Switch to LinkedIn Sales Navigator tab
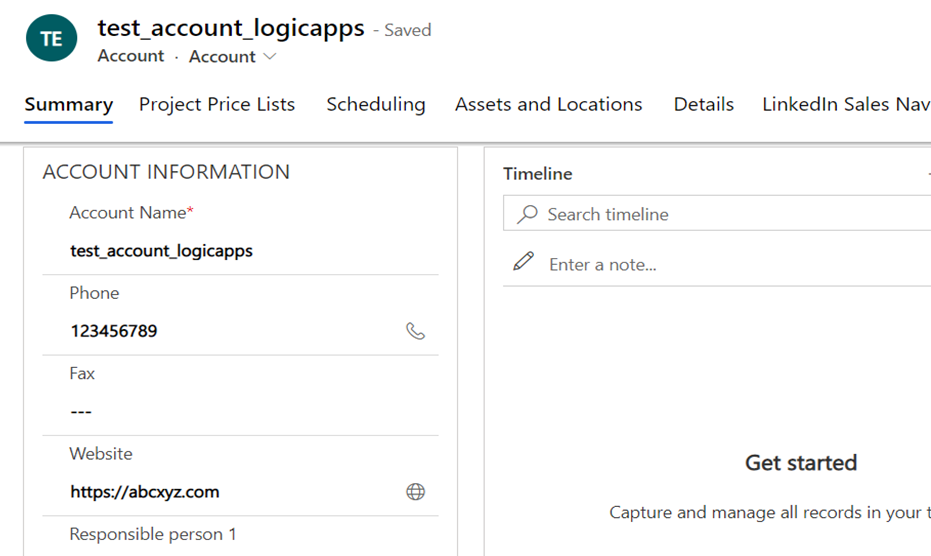The height and width of the screenshot is (556, 931). point(846,105)
